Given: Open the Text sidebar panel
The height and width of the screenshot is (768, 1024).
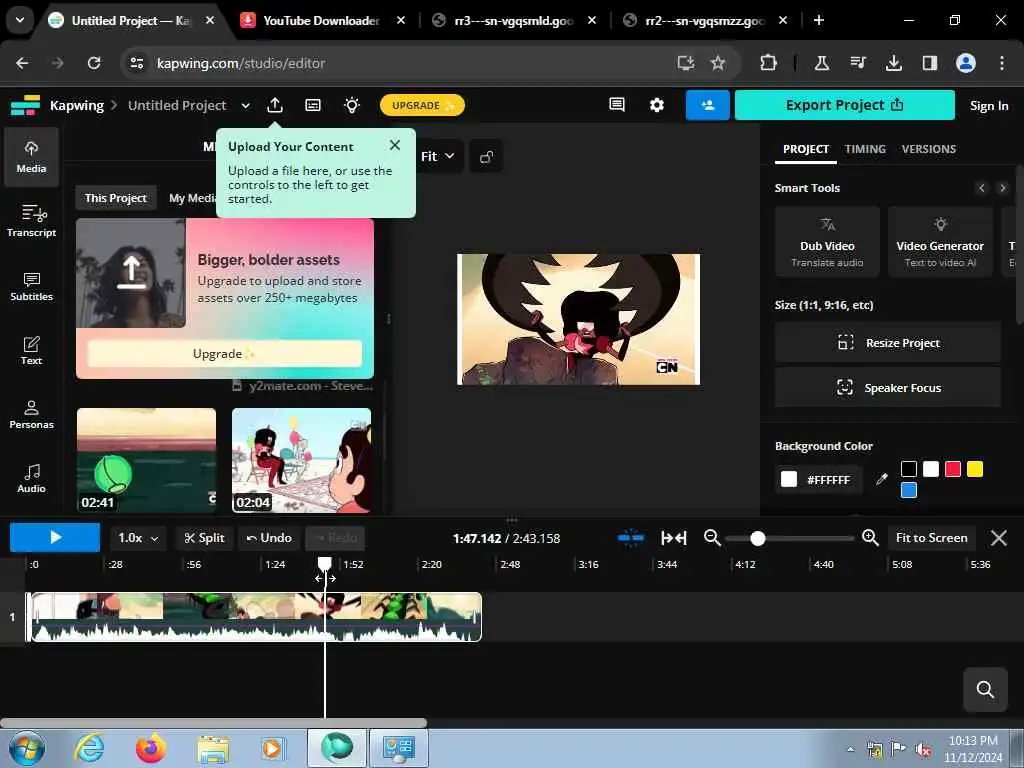Looking at the screenshot, I should (x=31, y=350).
